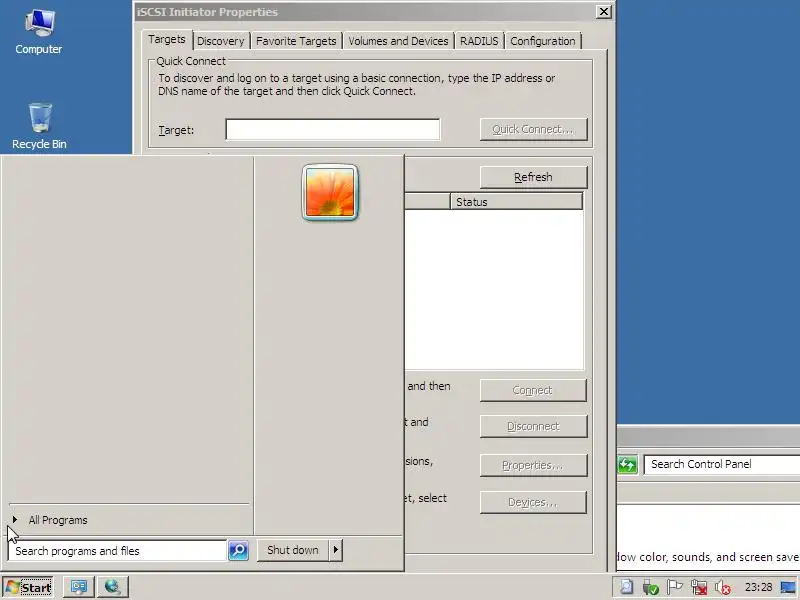Click the Start button on taskbar

click(x=28, y=587)
